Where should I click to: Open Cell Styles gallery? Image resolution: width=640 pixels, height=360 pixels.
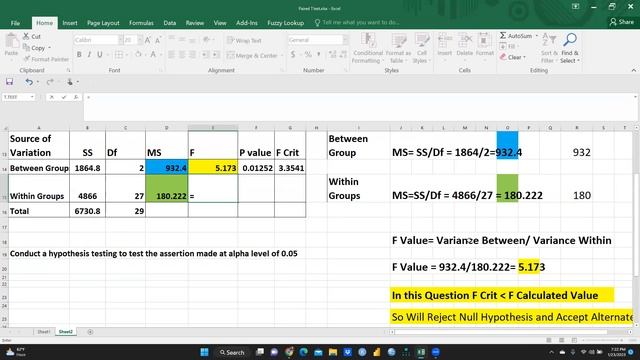421,48
